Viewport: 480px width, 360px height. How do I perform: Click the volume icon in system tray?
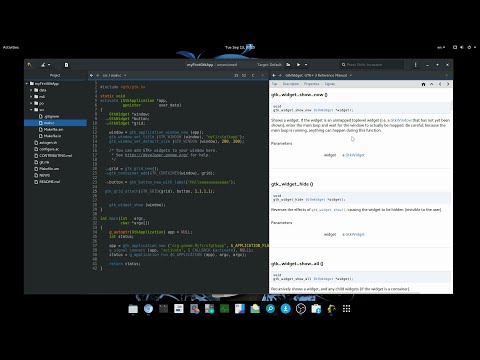click(462, 47)
